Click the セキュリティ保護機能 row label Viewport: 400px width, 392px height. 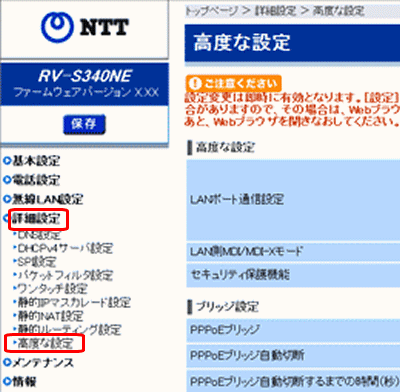240,275
